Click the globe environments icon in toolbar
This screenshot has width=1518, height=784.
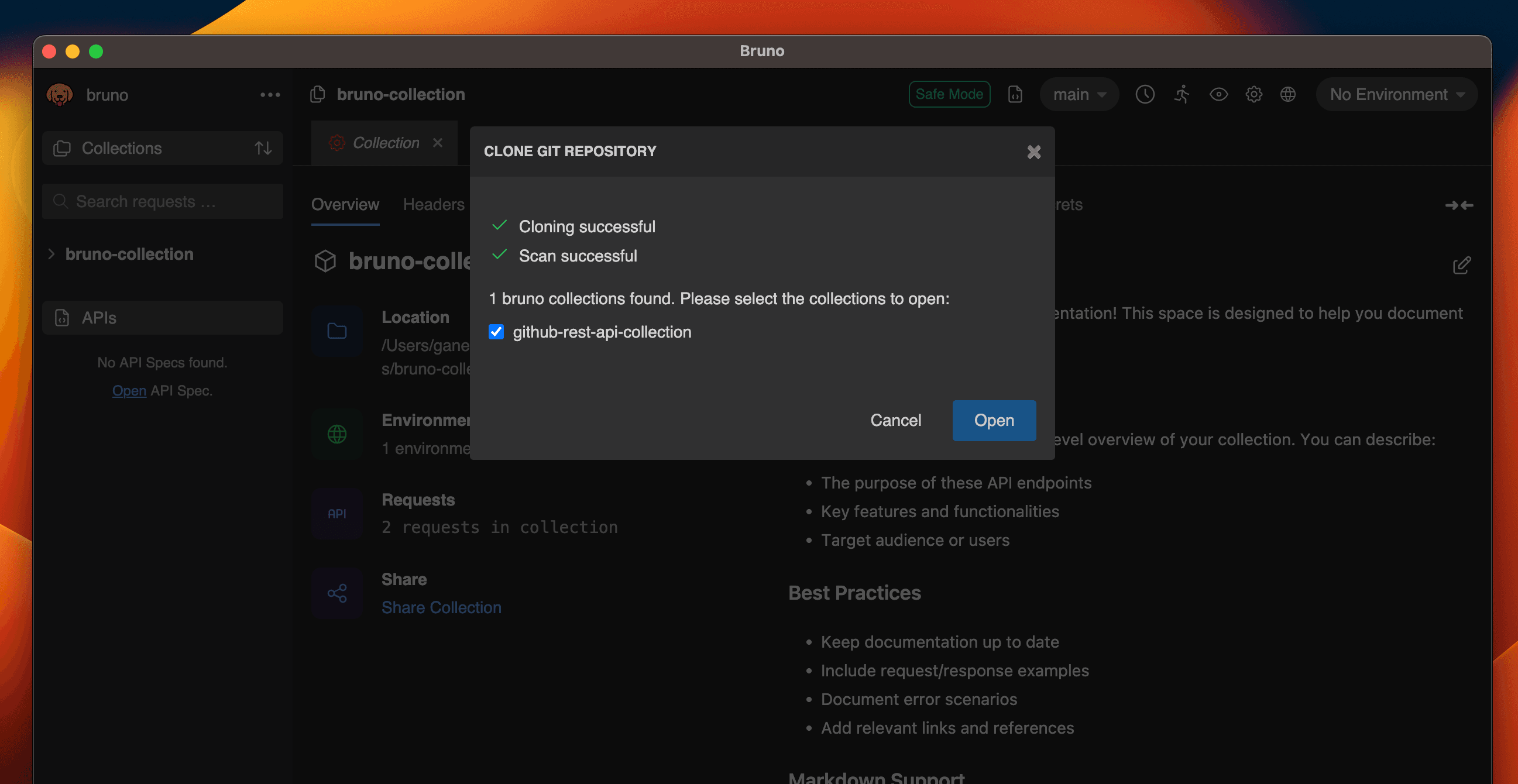pos(1287,94)
